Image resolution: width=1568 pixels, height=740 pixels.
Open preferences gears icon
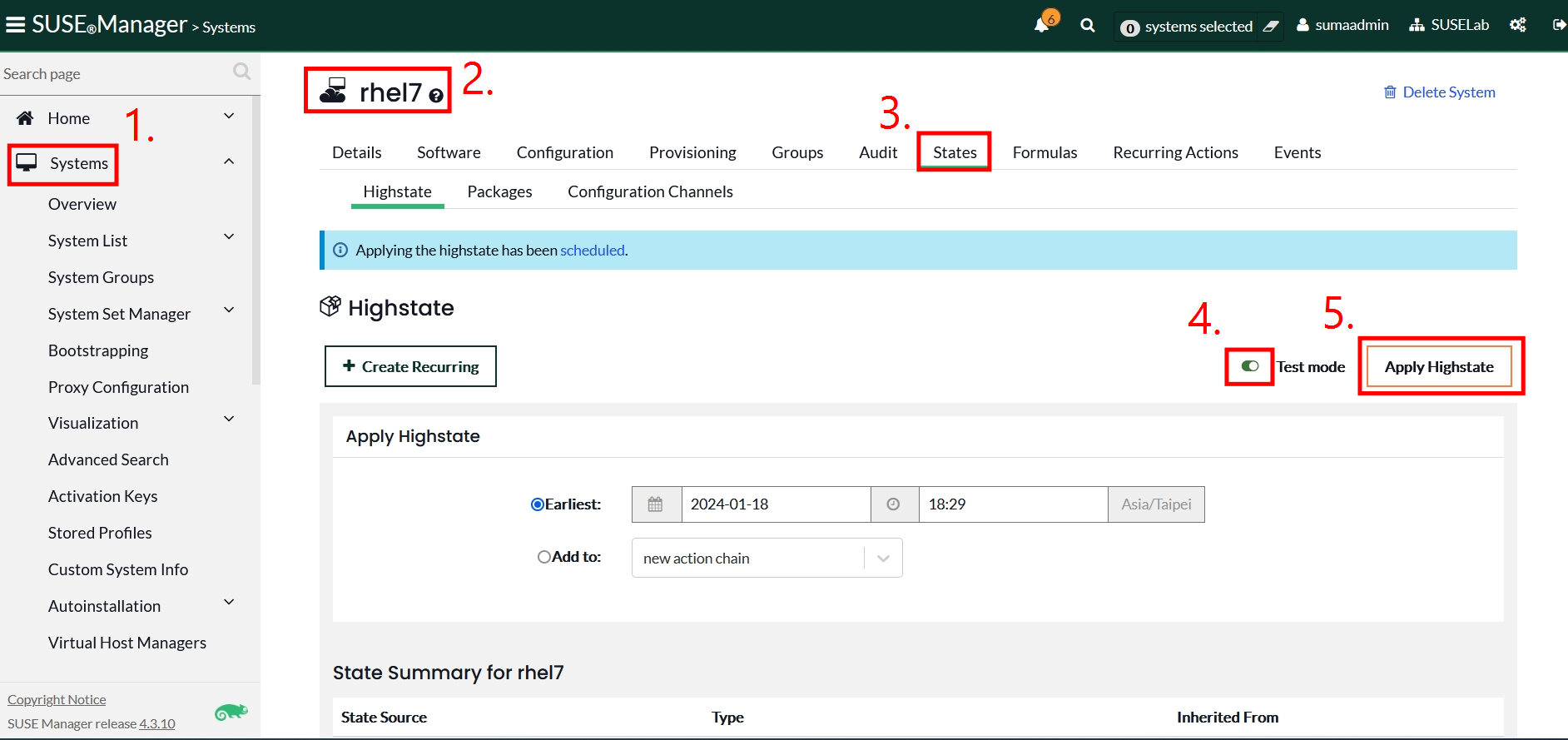tap(1518, 25)
